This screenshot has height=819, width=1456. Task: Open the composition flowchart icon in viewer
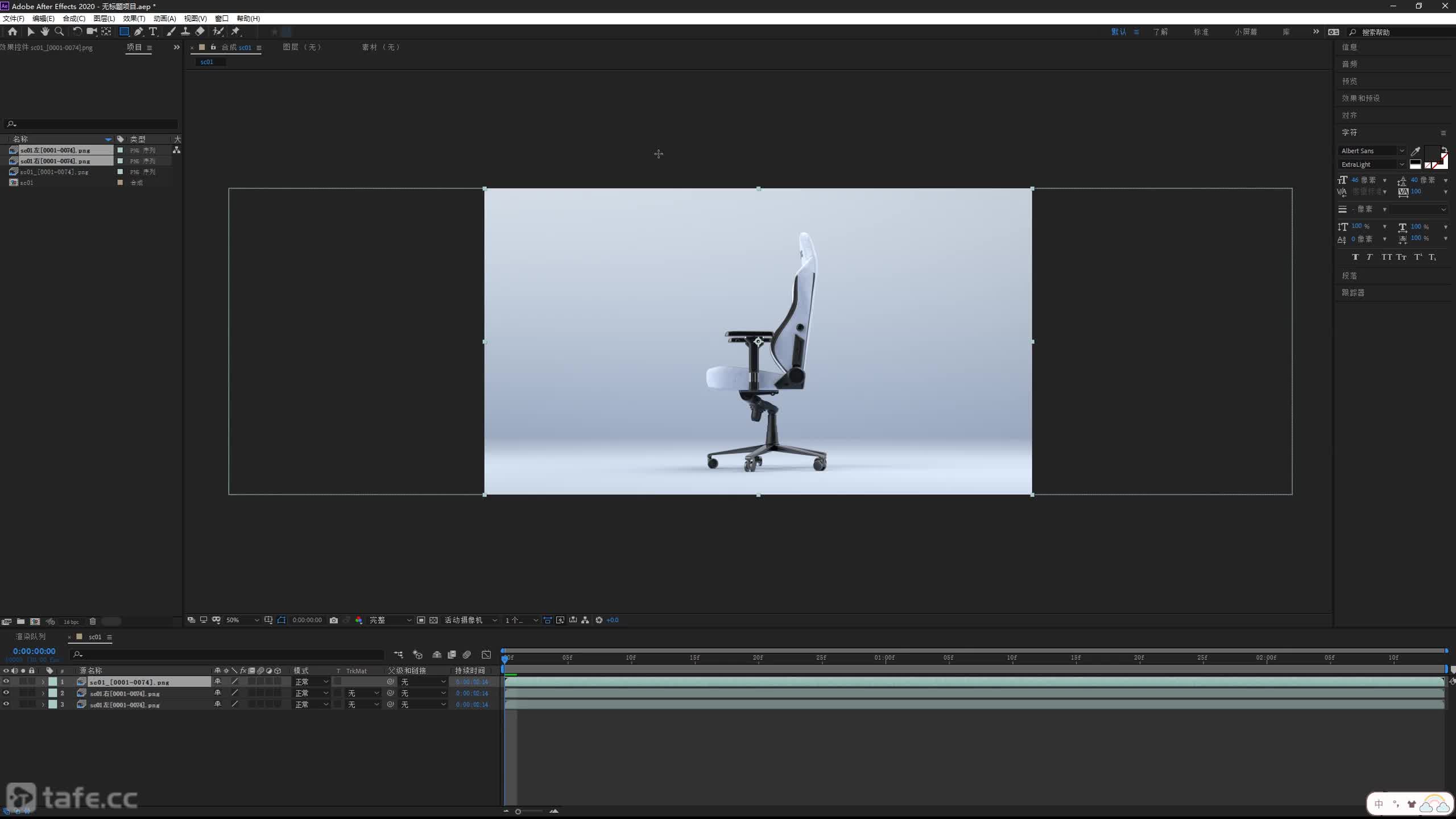coord(585,620)
